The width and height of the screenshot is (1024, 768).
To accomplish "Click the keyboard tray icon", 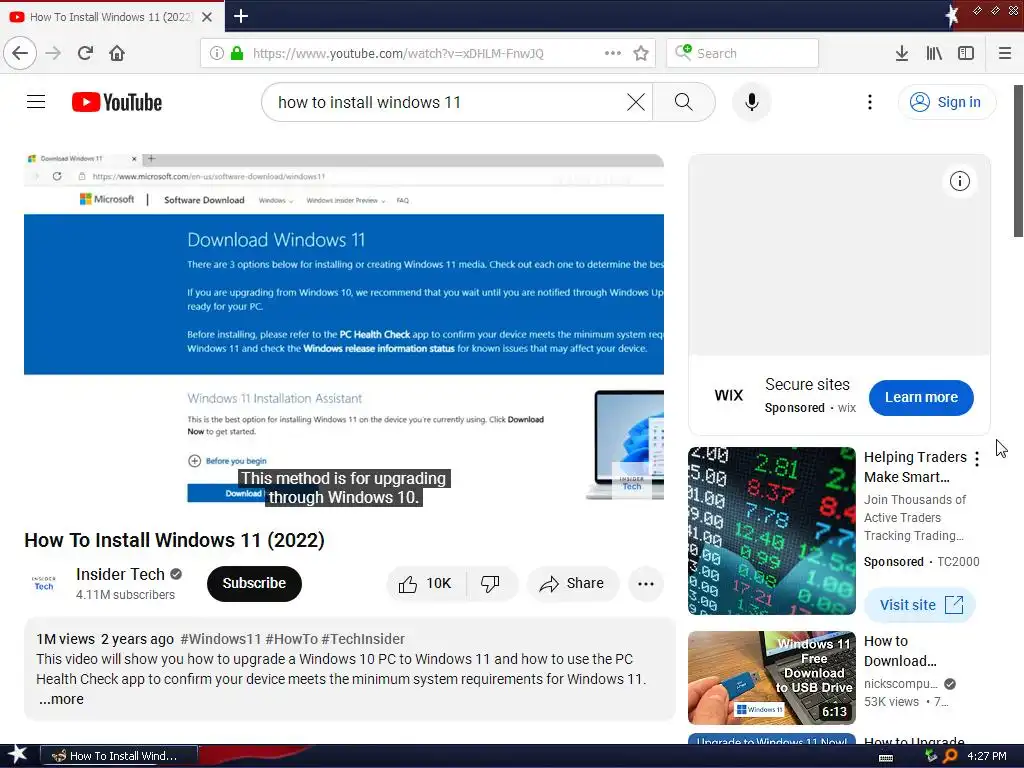I will (x=886, y=757).
